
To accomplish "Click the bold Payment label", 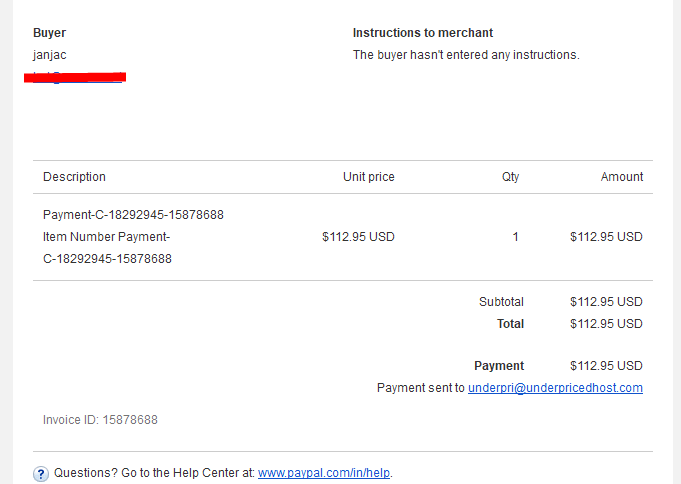I will point(499,366).
